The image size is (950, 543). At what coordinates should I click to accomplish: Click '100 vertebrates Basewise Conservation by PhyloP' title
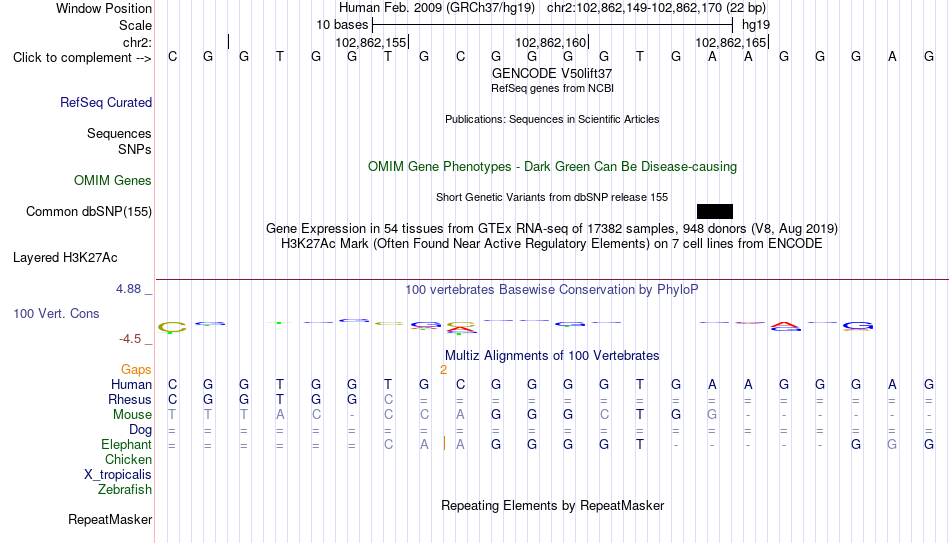[x=552, y=290]
